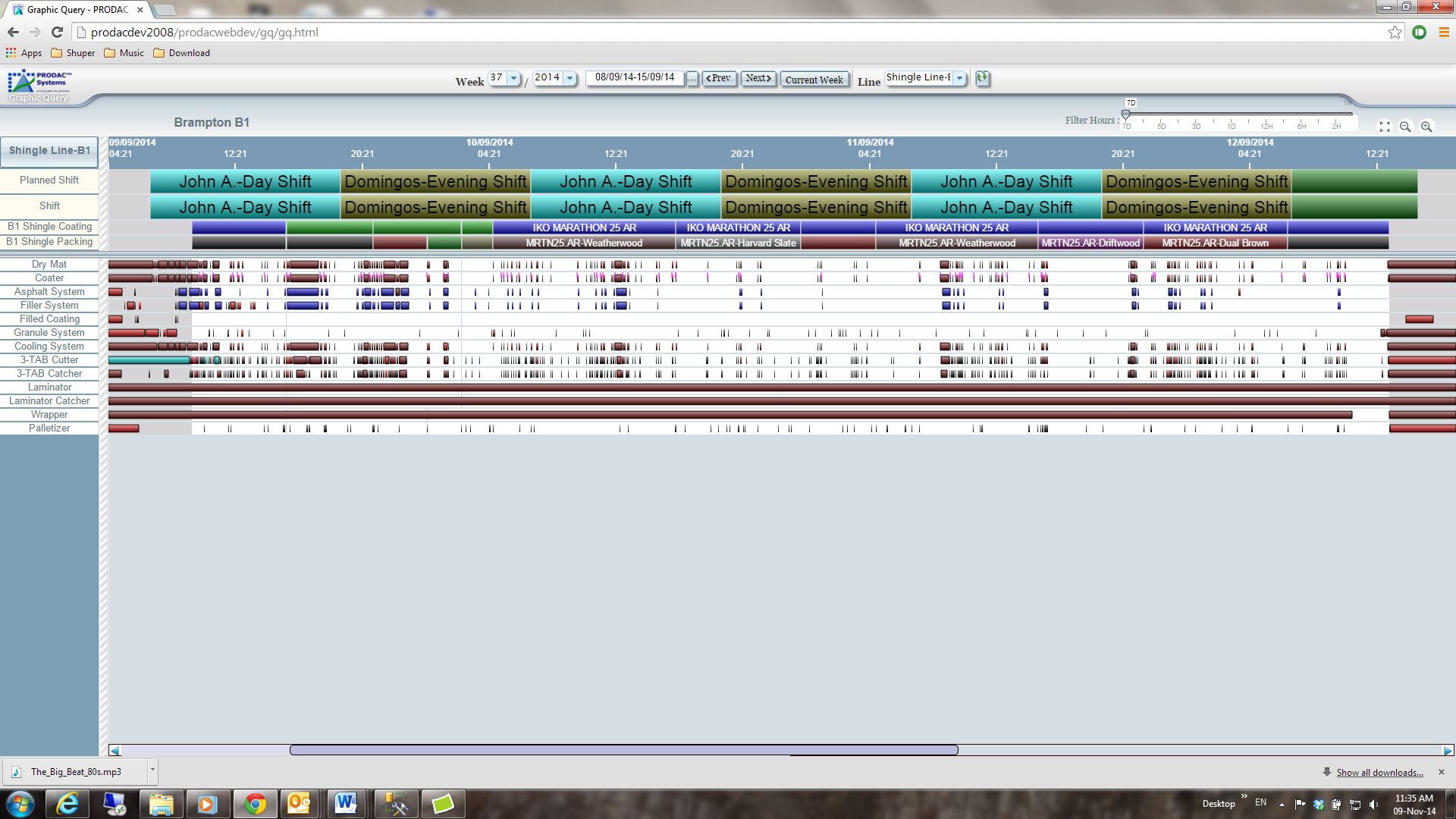
Task: Click the refresh icon beside Line selector
Action: click(x=982, y=78)
